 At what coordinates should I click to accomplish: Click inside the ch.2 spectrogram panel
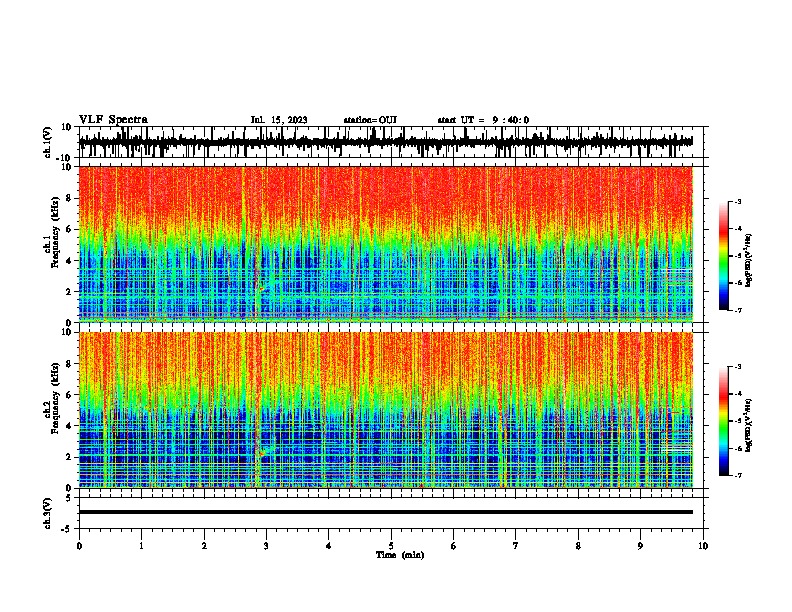tap(385, 410)
